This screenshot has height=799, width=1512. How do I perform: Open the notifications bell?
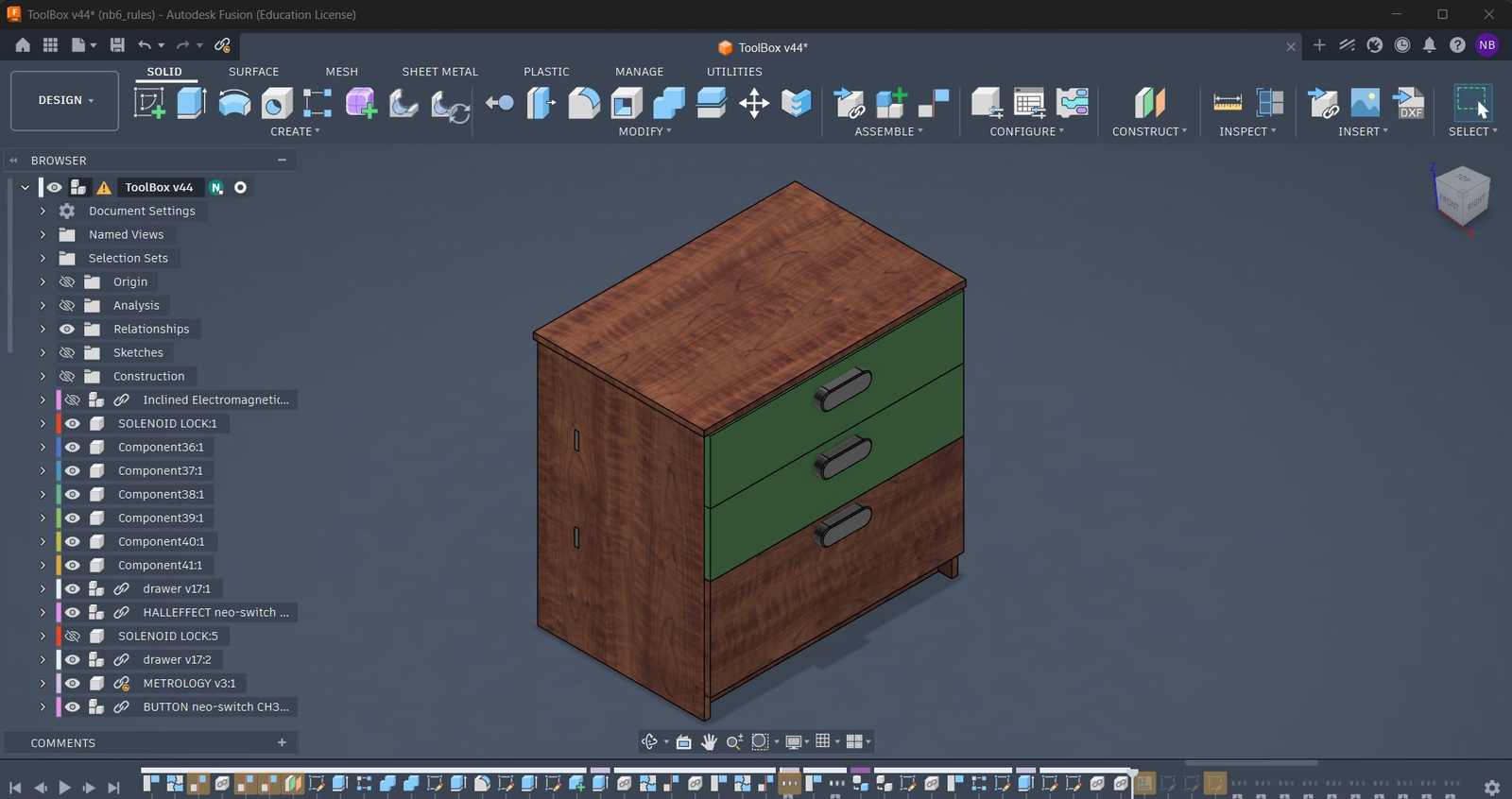1430,45
